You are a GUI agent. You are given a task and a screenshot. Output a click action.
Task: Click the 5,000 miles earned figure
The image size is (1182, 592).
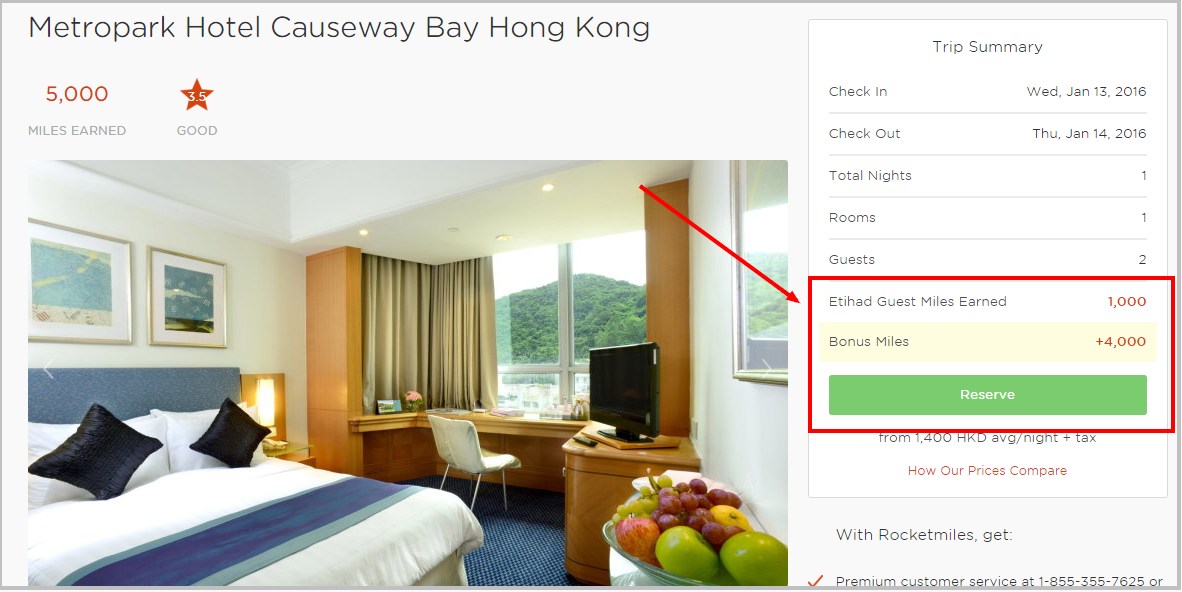(x=77, y=94)
